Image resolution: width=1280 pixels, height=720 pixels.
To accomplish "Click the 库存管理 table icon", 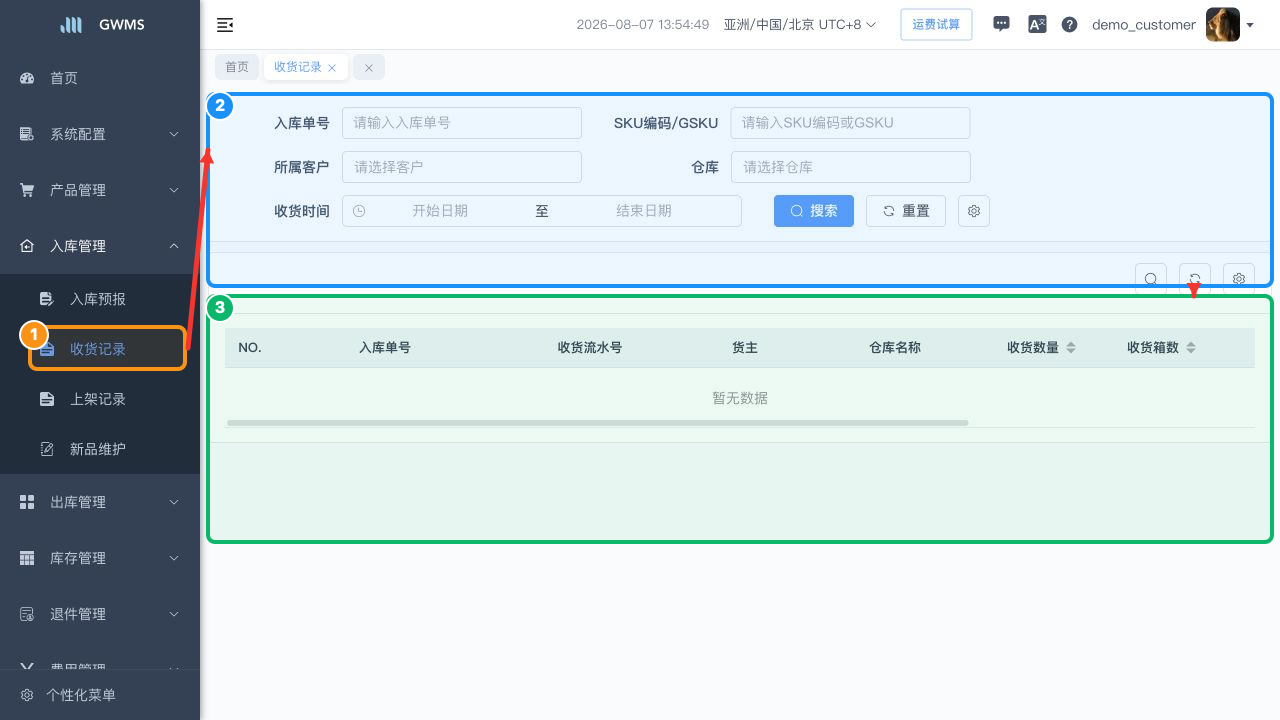I will 27,558.
